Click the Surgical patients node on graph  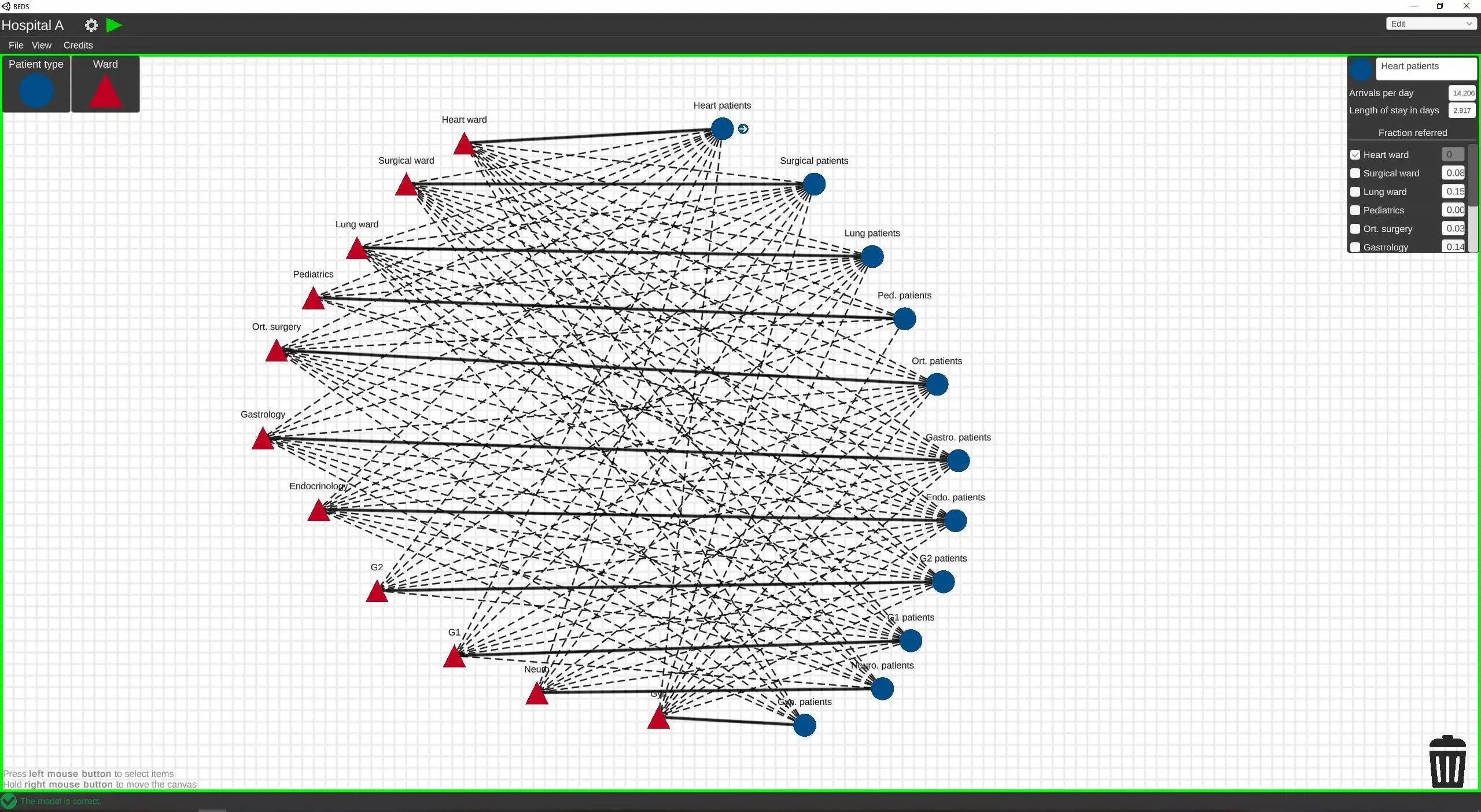814,183
